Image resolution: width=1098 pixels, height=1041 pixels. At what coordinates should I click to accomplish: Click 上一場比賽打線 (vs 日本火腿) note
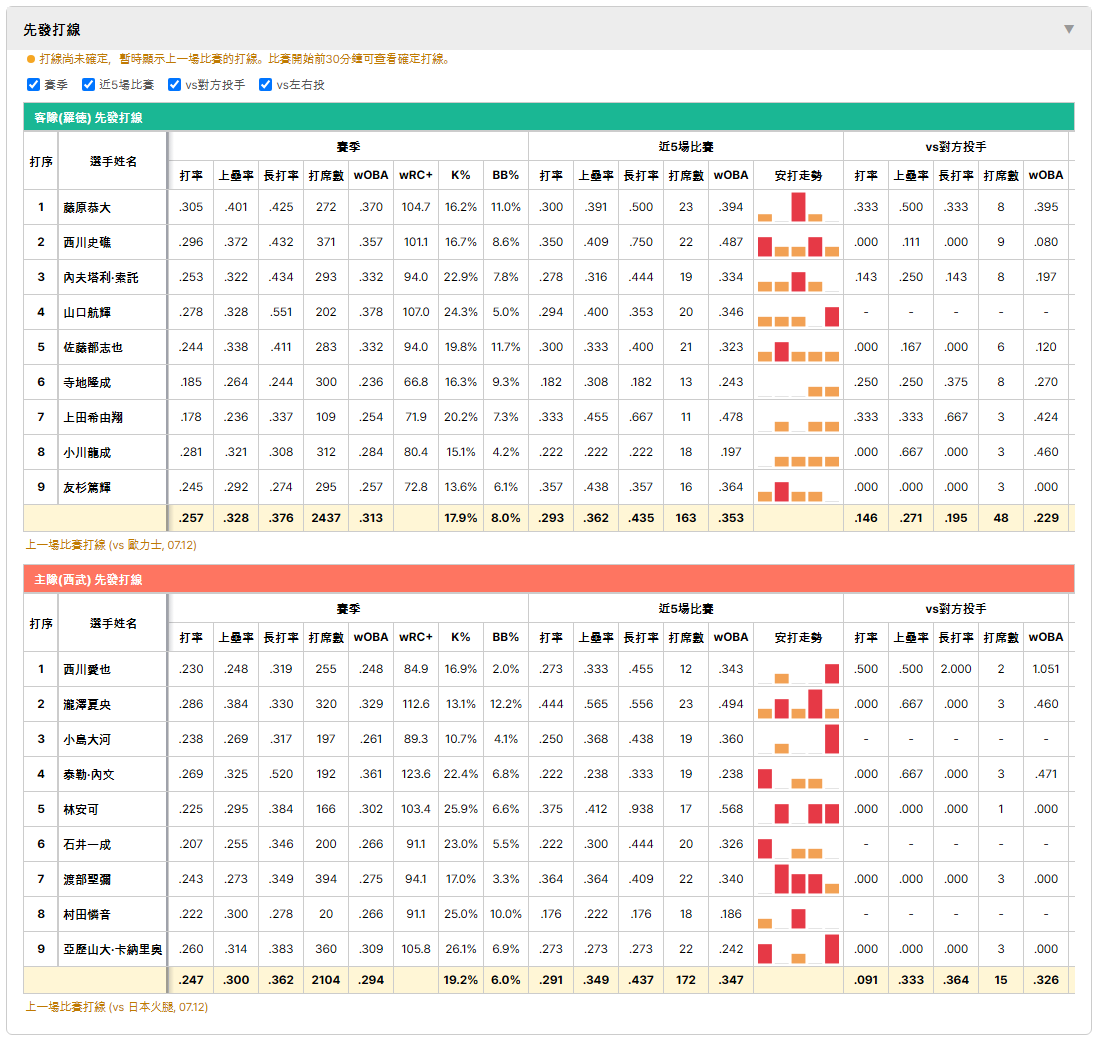pos(117,1007)
